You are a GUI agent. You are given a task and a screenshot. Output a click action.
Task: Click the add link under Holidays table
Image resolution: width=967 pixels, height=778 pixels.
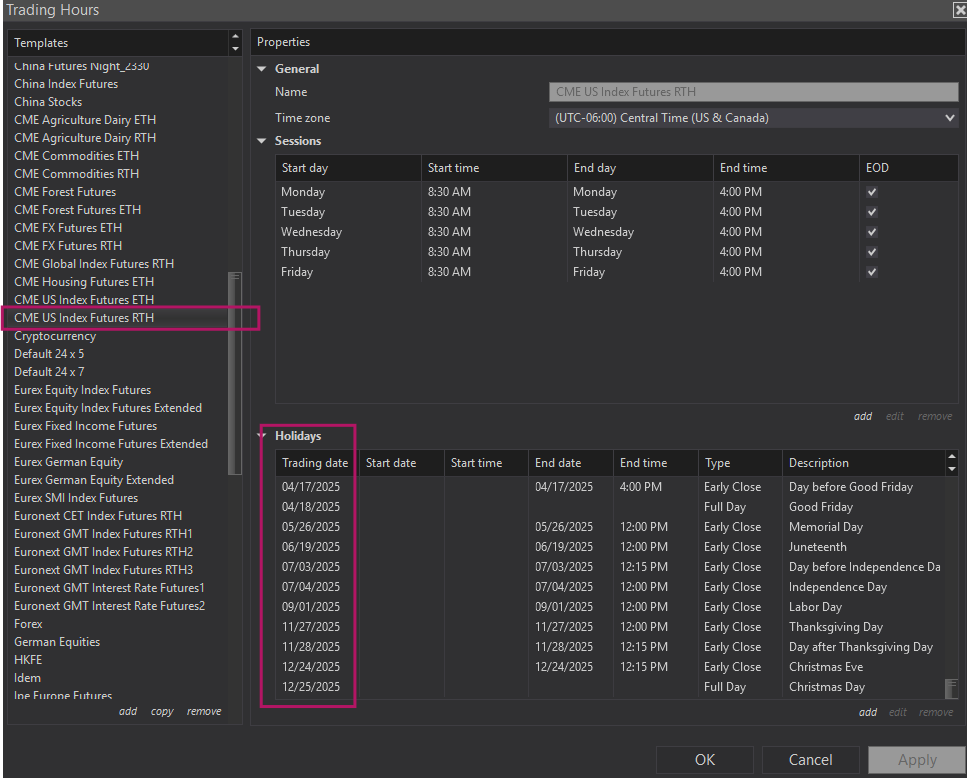867,712
